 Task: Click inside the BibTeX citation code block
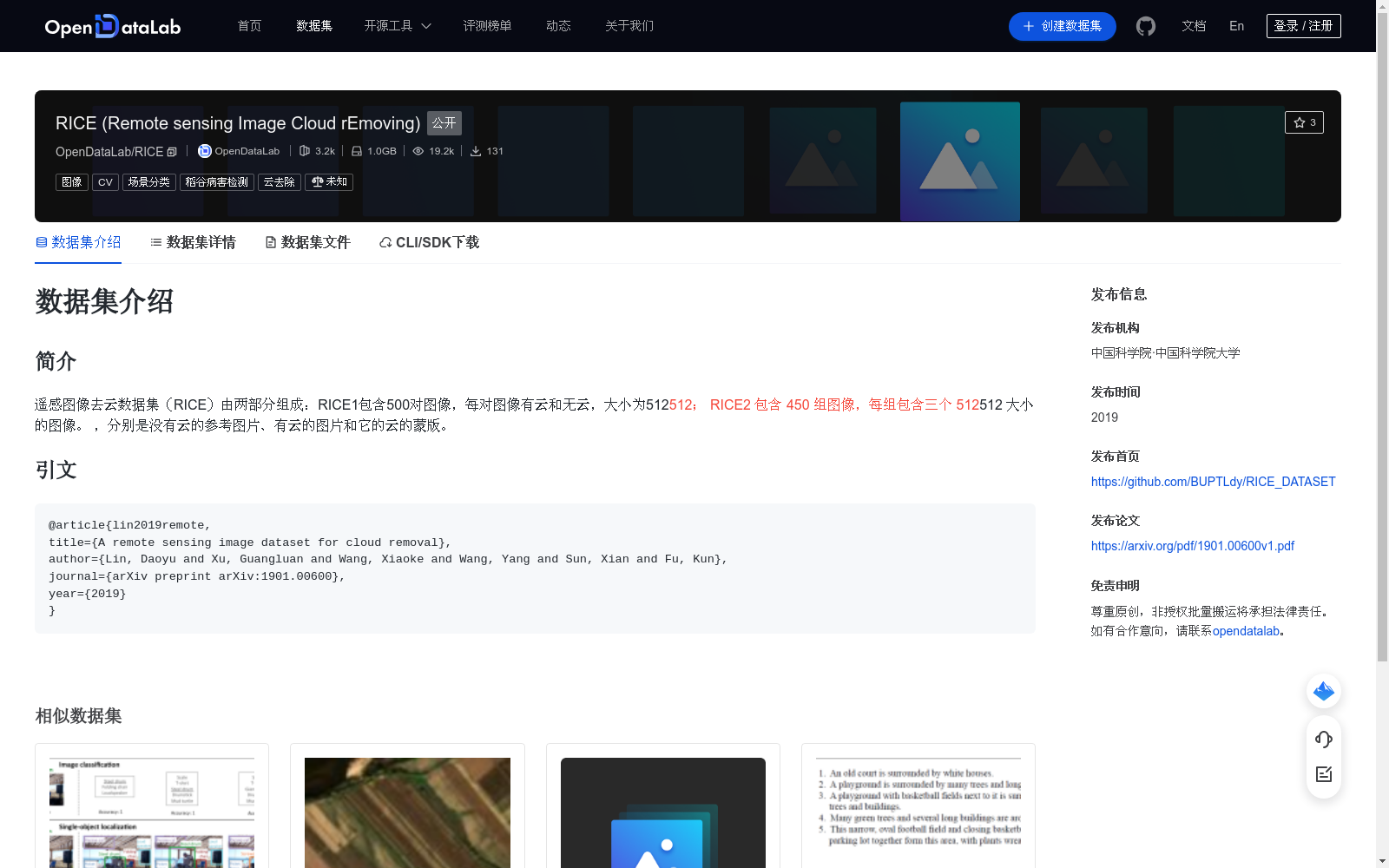click(535, 569)
